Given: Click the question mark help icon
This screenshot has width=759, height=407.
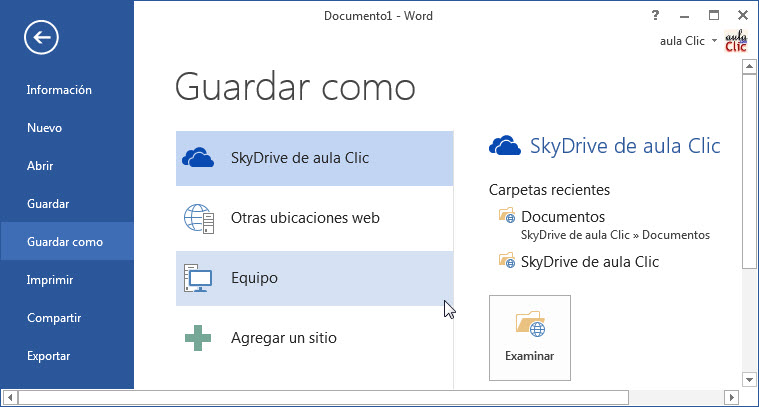Looking at the screenshot, I should (x=656, y=15).
